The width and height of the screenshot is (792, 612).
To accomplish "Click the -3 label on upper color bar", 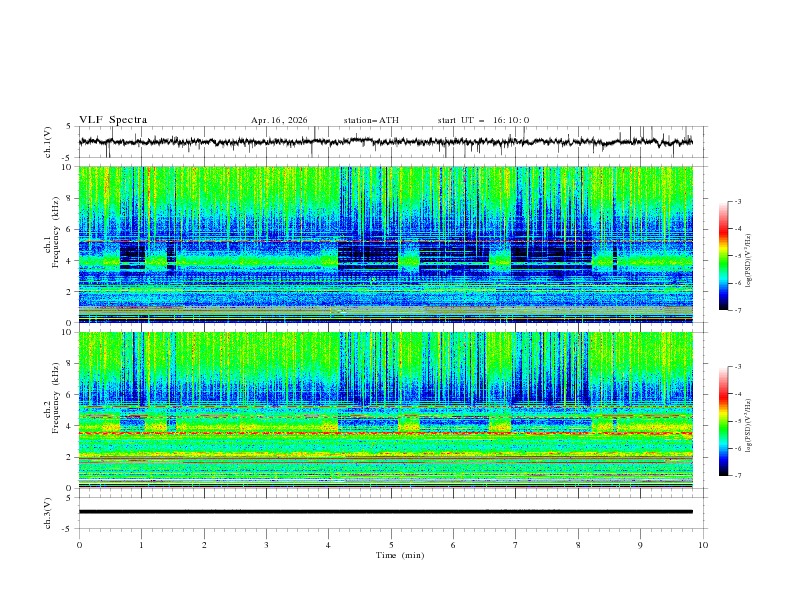I will [x=737, y=201].
